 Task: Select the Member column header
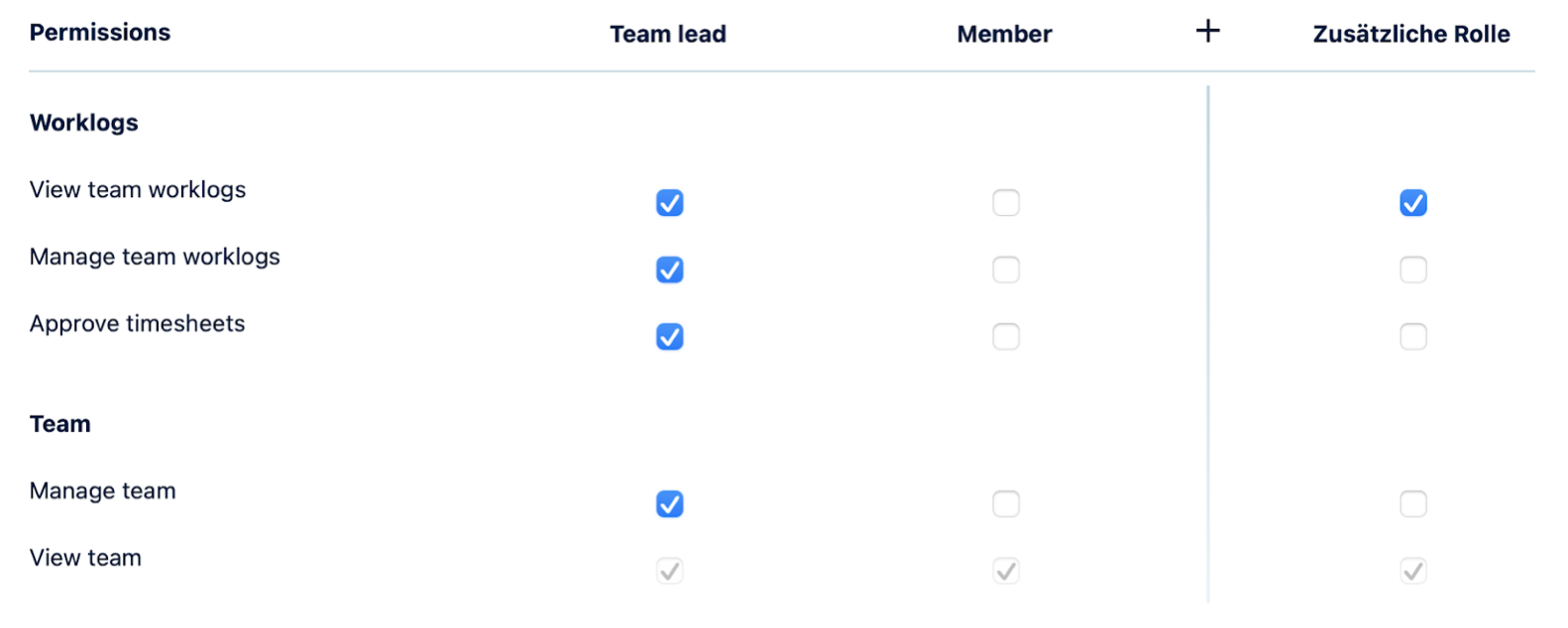pos(1004,35)
